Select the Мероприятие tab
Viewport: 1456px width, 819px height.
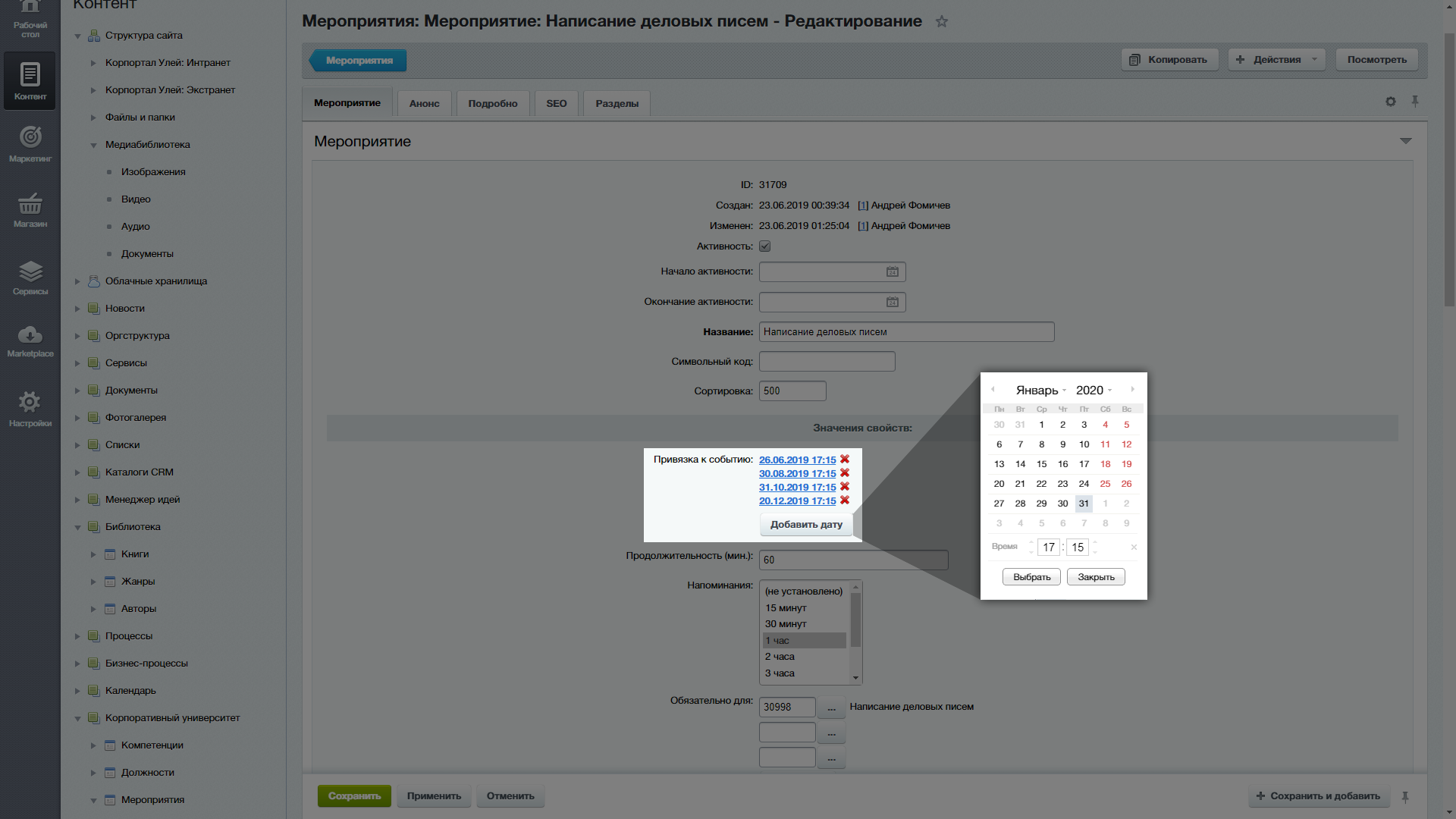347,103
